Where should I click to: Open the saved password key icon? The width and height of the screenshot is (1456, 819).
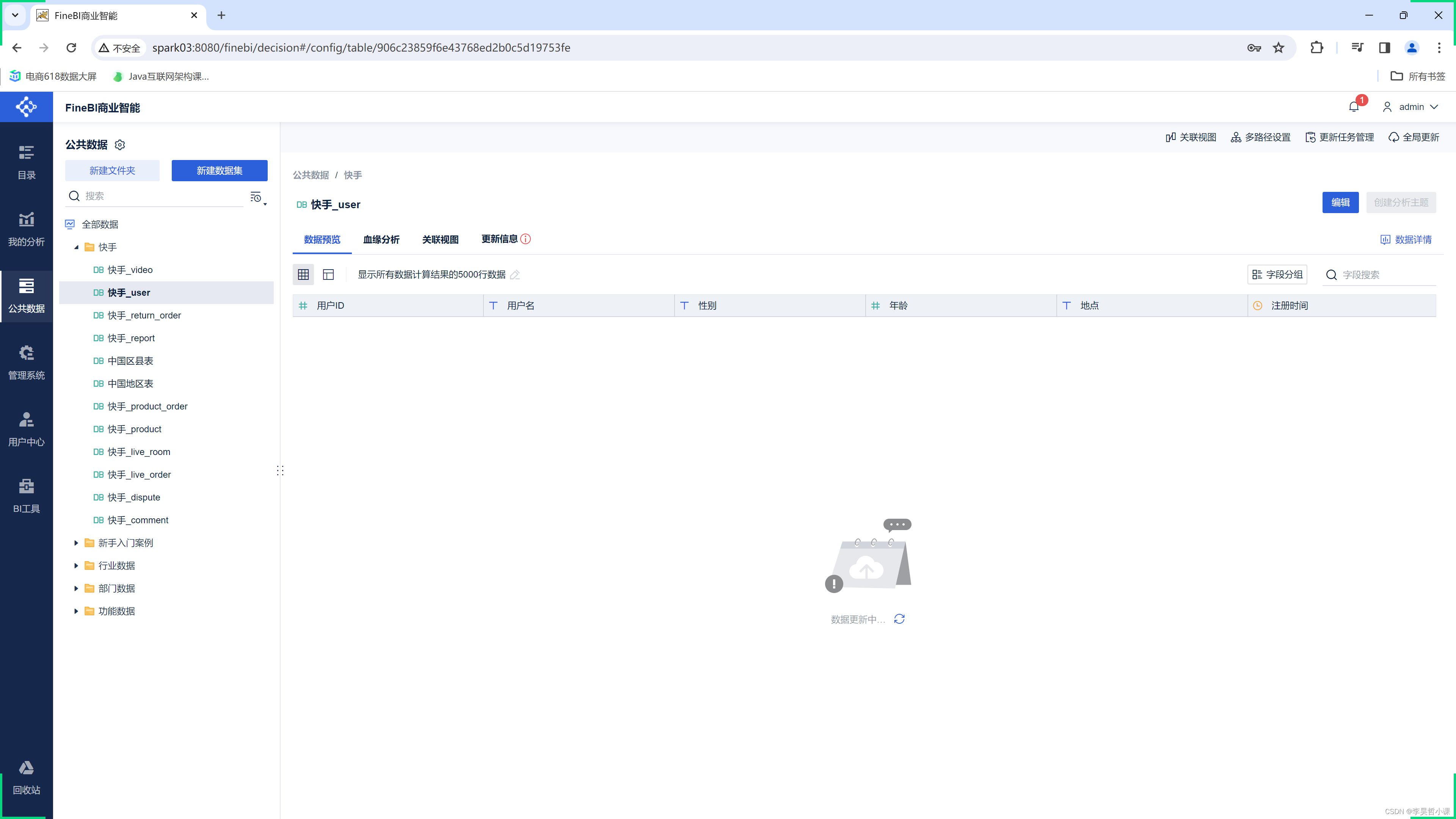click(1254, 48)
